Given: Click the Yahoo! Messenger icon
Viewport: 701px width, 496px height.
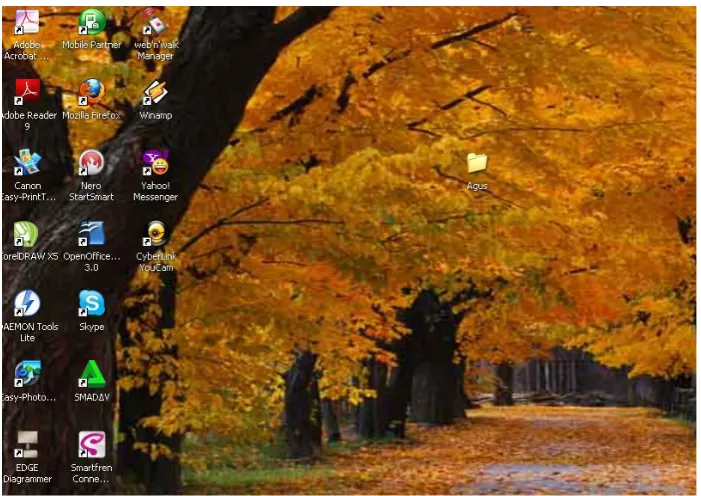Looking at the screenshot, I should [x=156, y=162].
